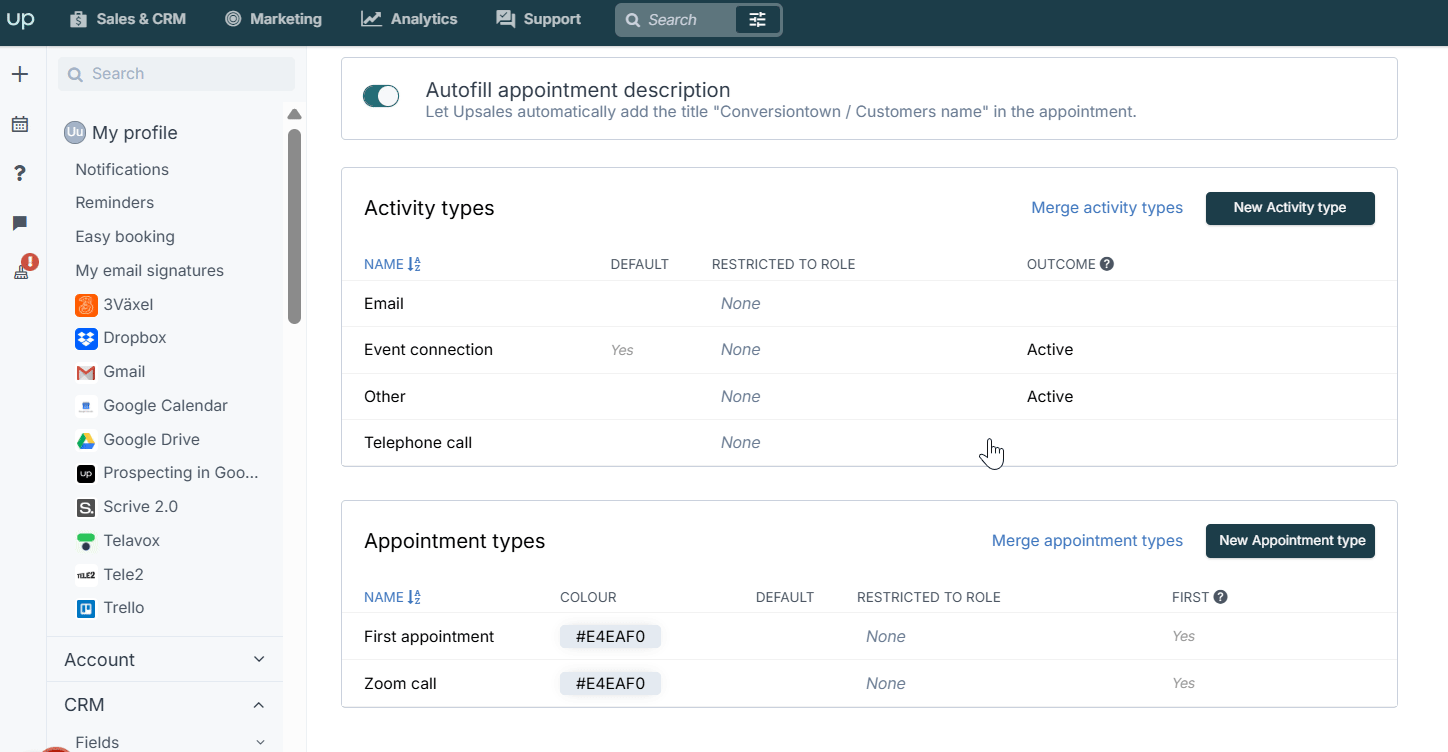Open the Support menu

coord(538,19)
